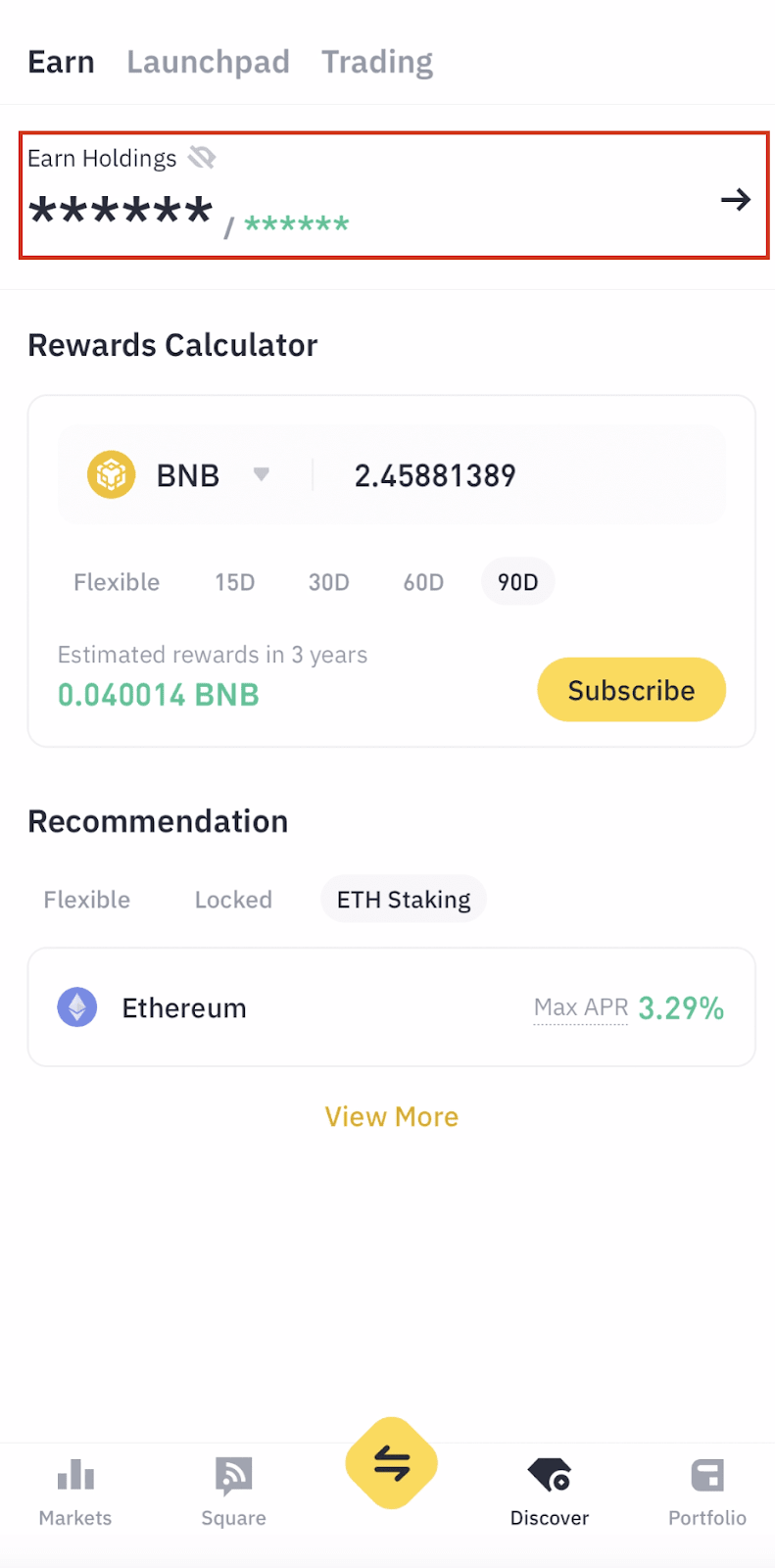Click the Ethereum logo icon
Image resolution: width=775 pixels, height=1568 pixels.
(77, 1007)
